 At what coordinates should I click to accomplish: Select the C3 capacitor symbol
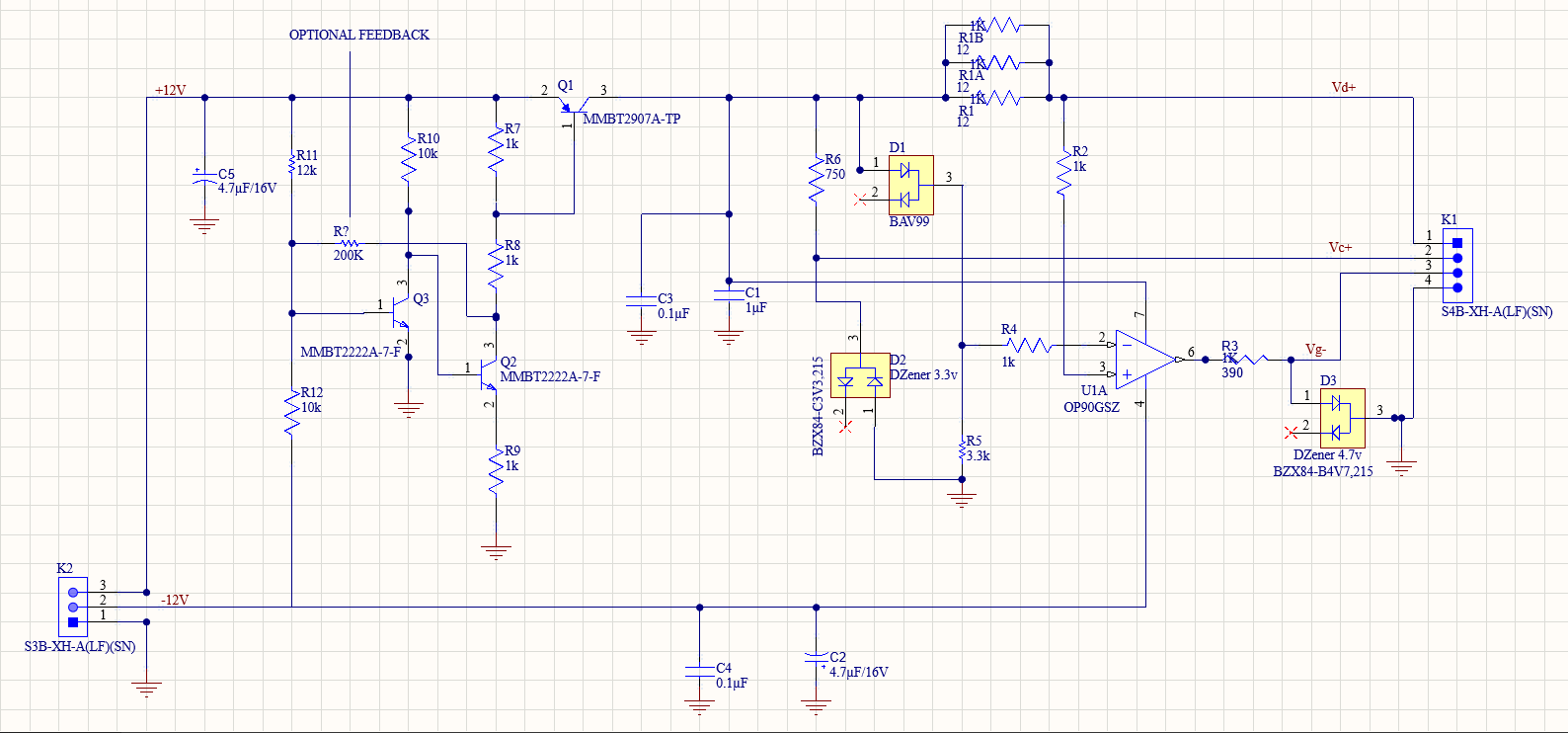coord(642,301)
